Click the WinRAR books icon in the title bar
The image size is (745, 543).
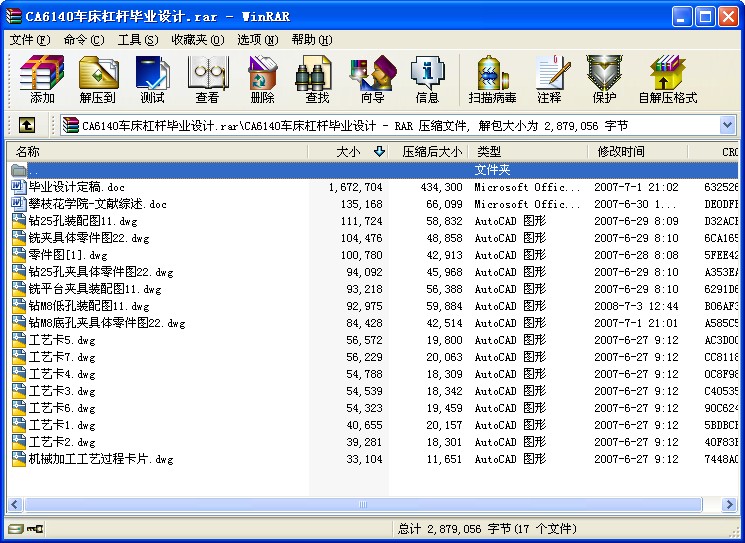coord(14,16)
